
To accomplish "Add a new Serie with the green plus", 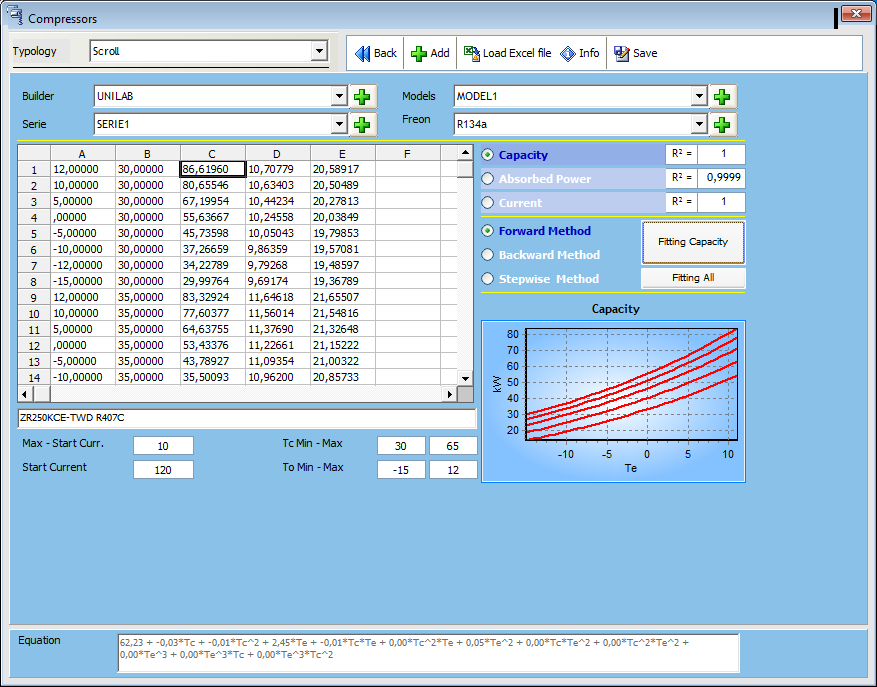I will coord(362,124).
